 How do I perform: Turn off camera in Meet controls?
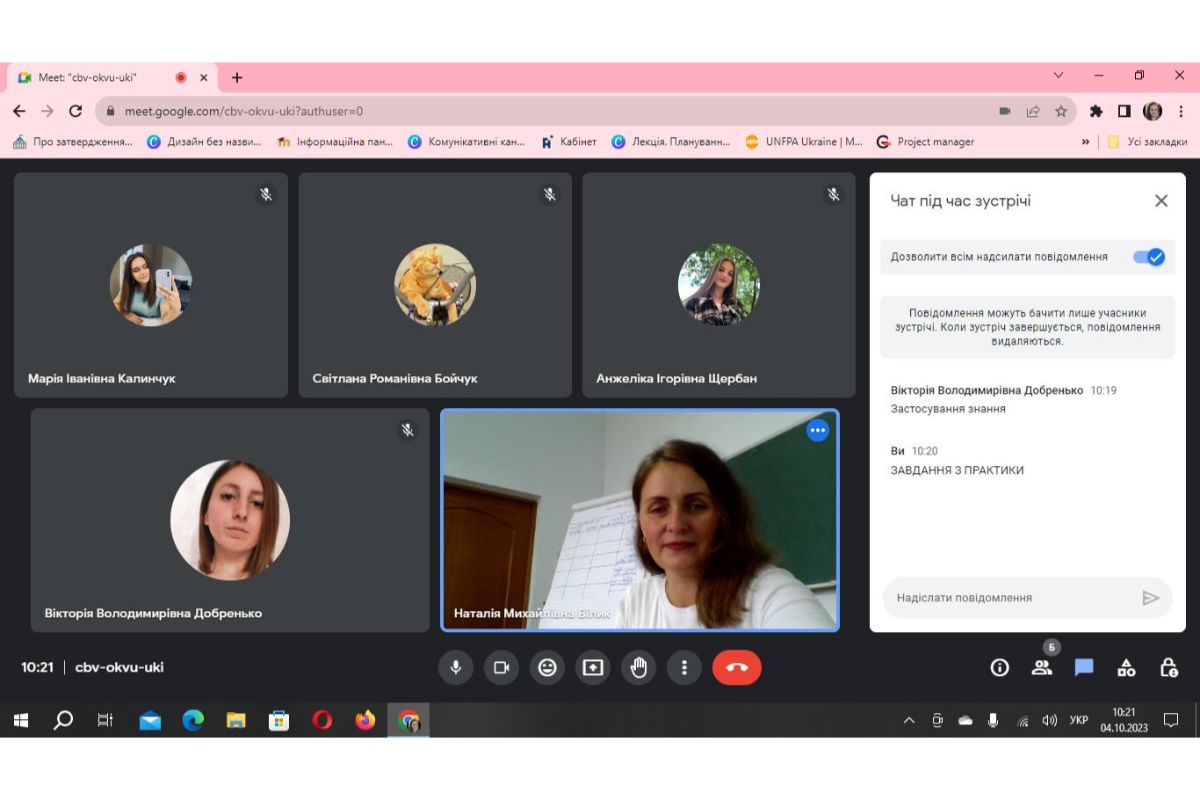pyautogui.click(x=501, y=668)
